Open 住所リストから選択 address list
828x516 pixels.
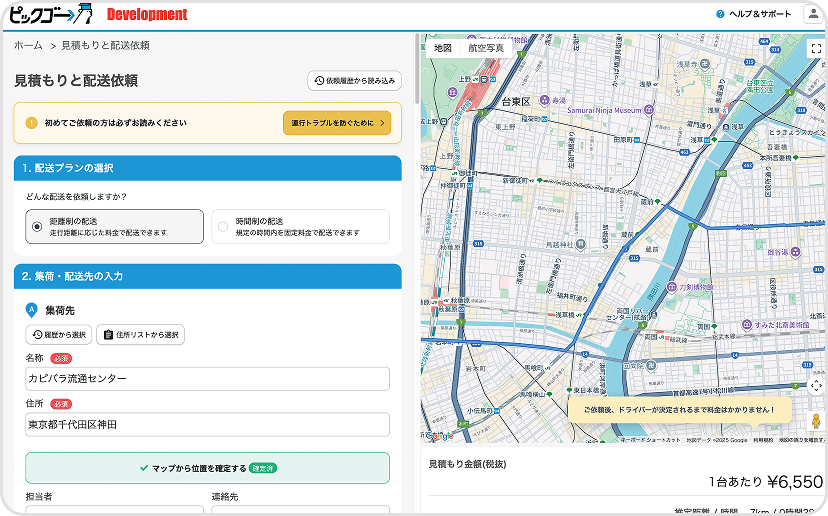coord(141,335)
